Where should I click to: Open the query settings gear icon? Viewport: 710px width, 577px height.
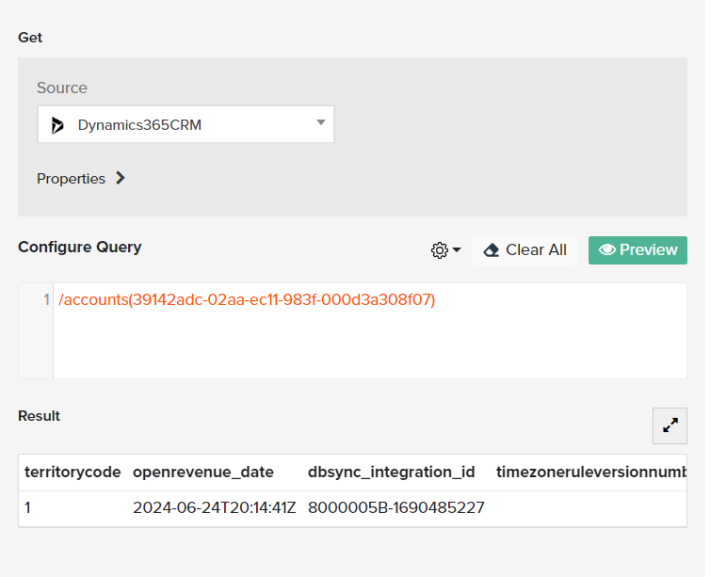click(439, 250)
